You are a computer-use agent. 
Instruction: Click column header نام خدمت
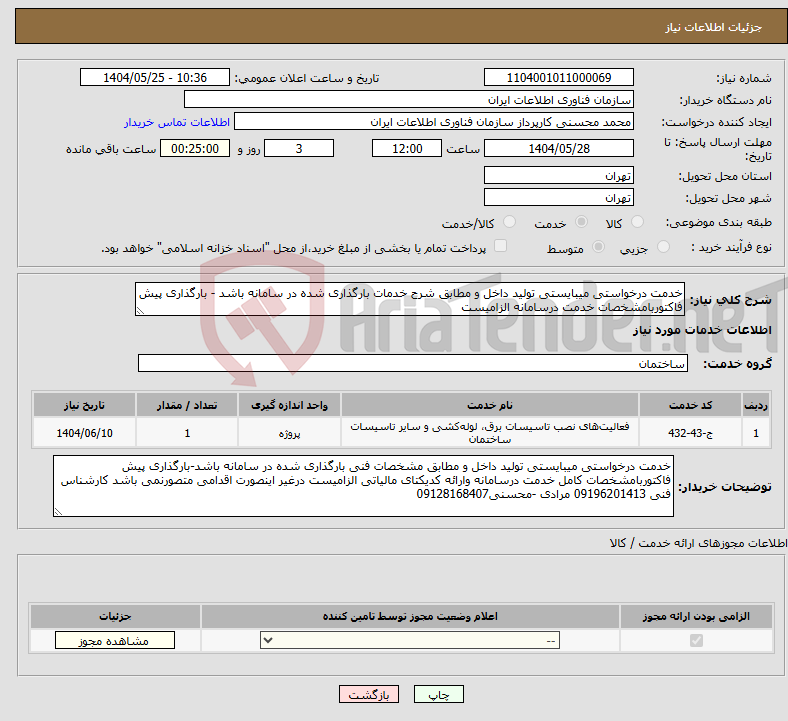490,405
